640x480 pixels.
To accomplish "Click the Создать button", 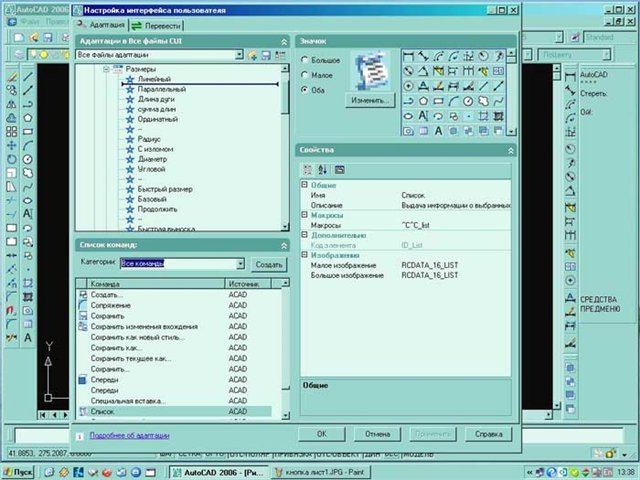I will click(269, 264).
